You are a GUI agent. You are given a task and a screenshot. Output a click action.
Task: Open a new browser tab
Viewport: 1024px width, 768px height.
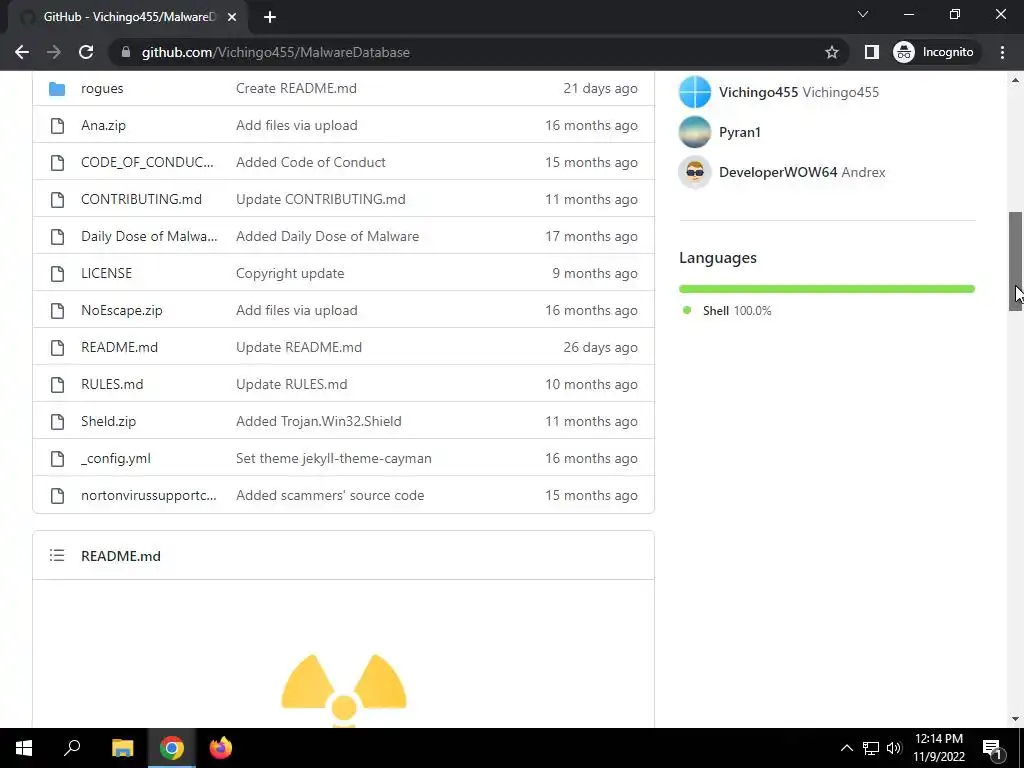point(270,17)
